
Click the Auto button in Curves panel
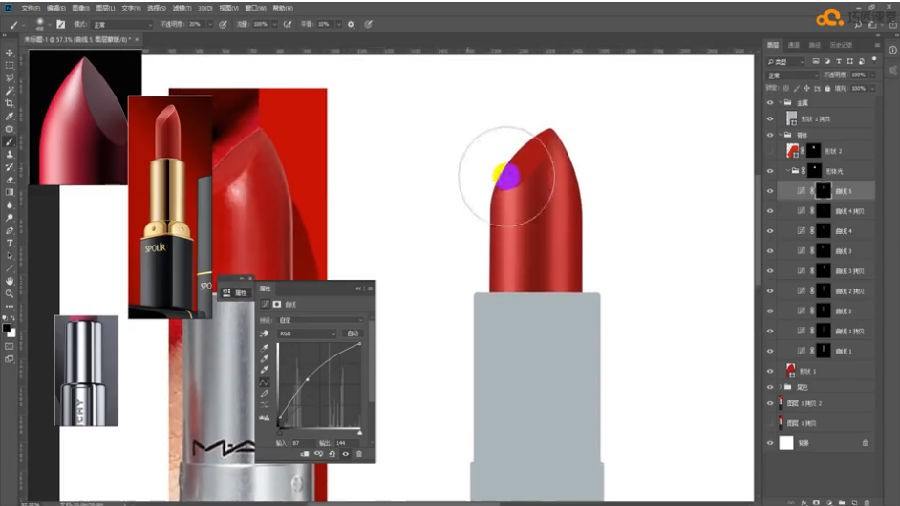coord(352,333)
